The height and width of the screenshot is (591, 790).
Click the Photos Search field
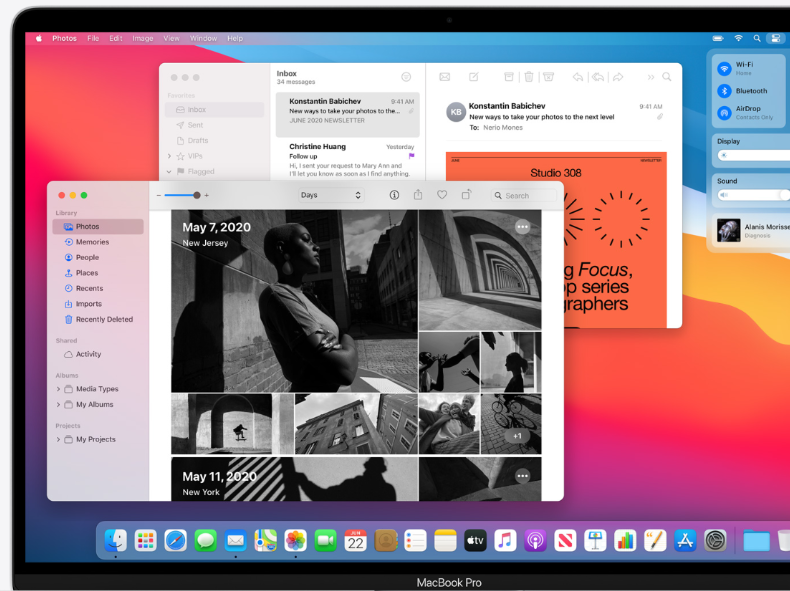click(x=524, y=195)
